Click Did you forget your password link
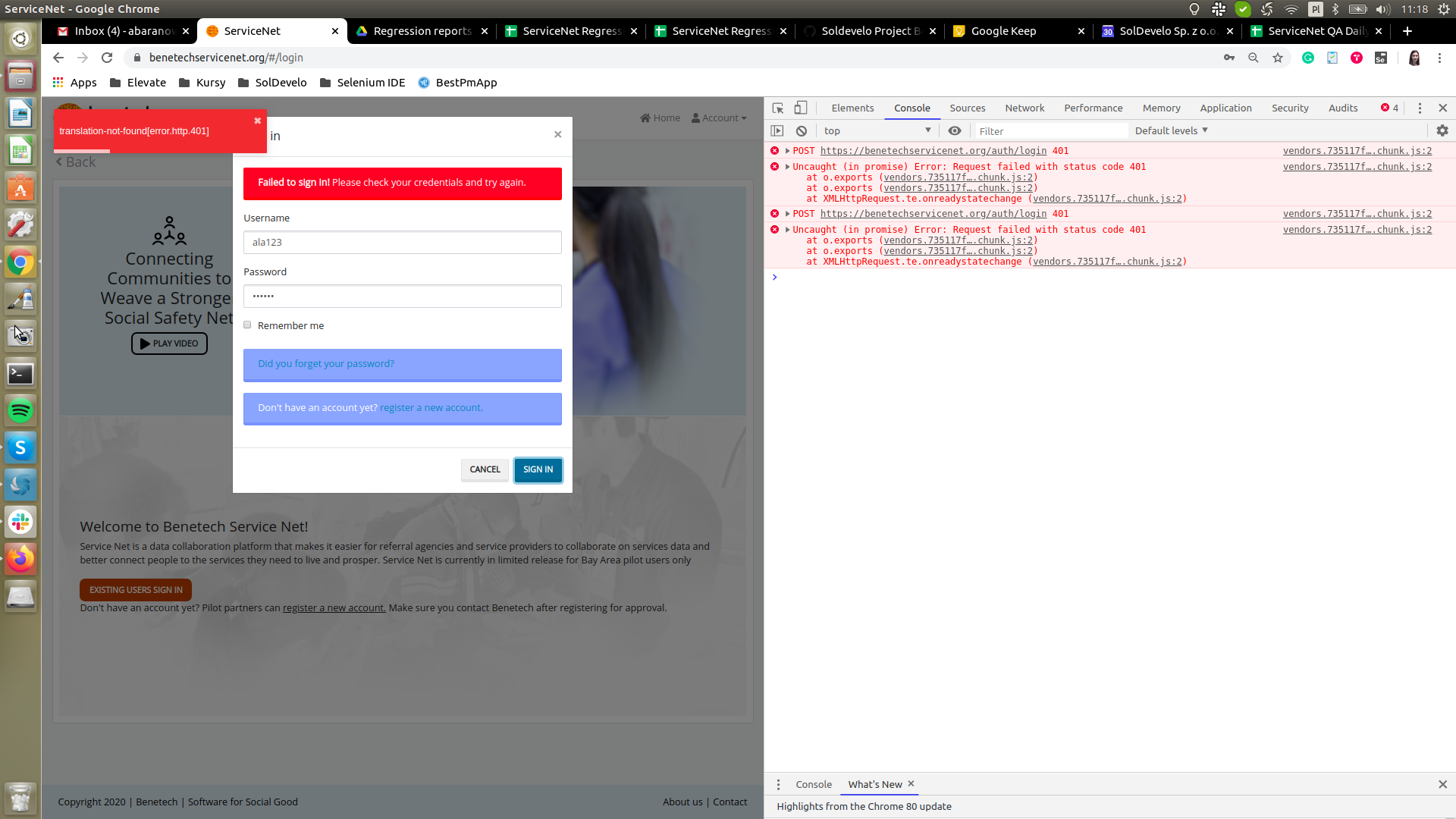 pos(326,364)
